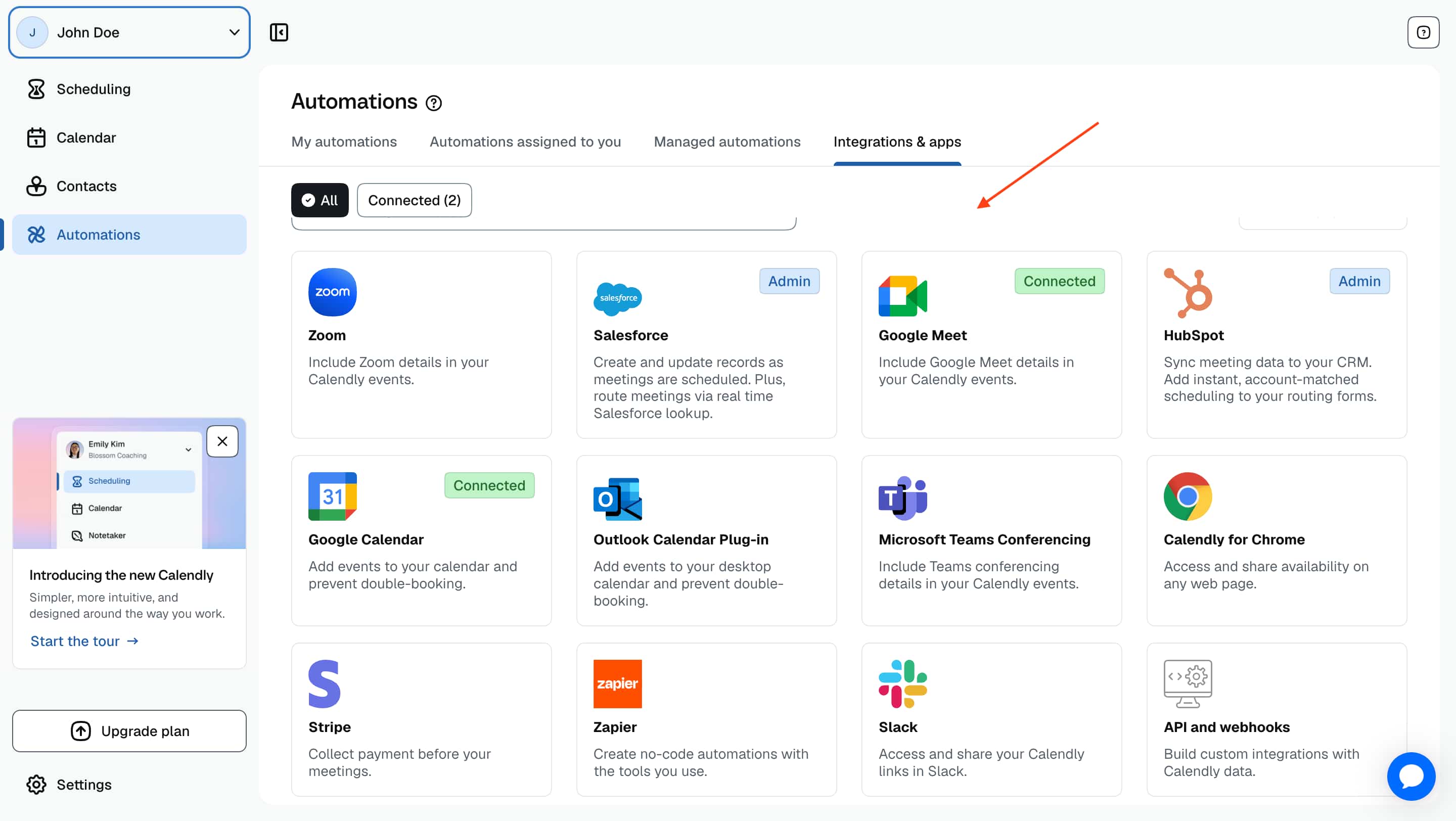This screenshot has height=821, width=1456.
Task: Collapse the sidebar with the panel icon
Action: pos(279,32)
